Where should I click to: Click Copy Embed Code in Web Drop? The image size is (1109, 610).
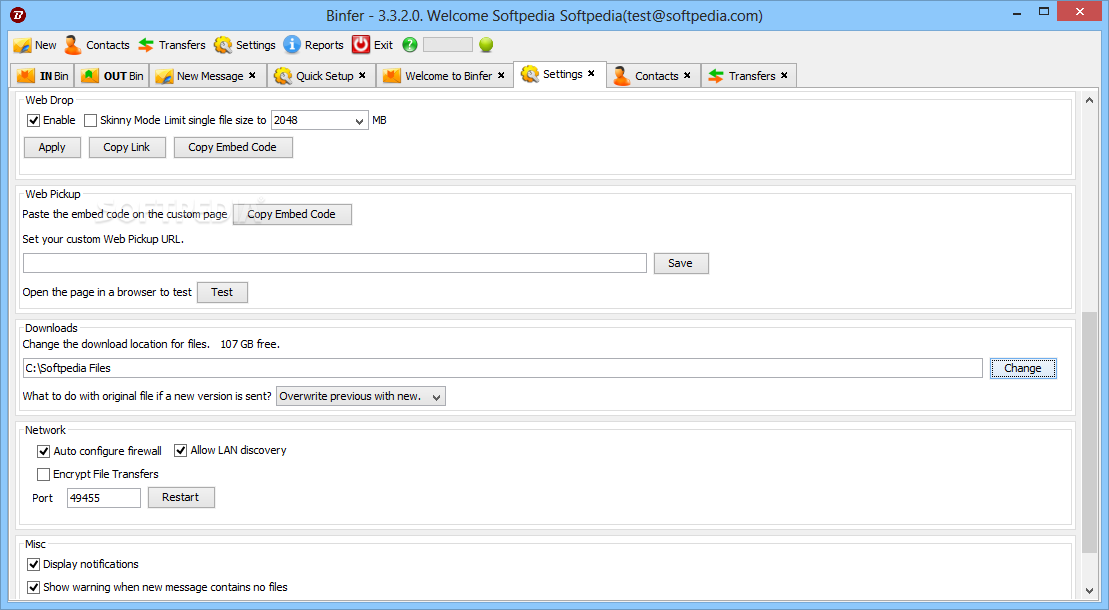(233, 147)
